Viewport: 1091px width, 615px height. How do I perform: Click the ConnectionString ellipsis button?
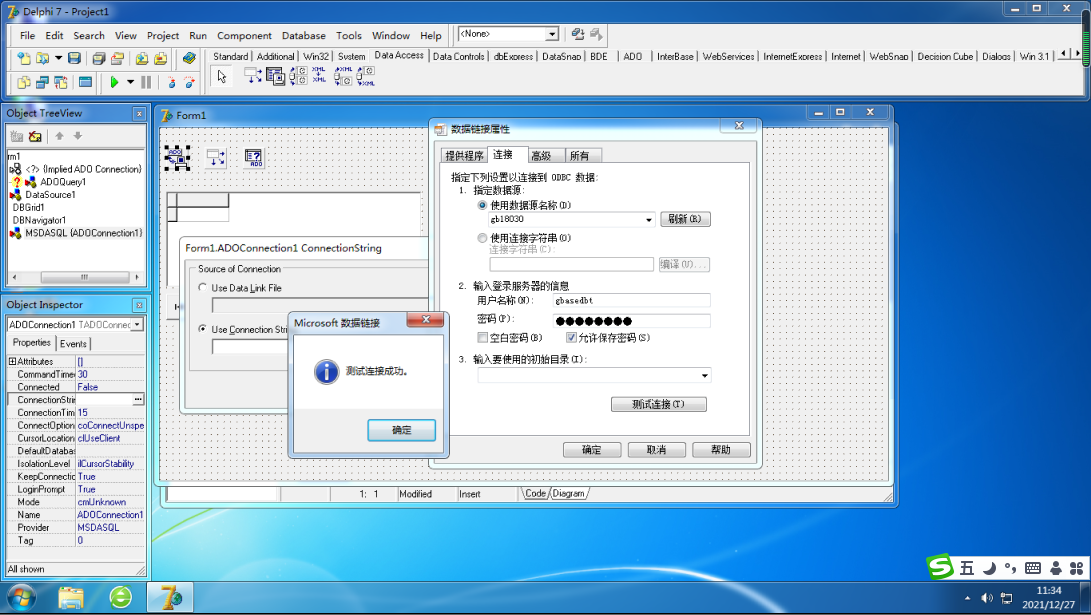(x=138, y=400)
